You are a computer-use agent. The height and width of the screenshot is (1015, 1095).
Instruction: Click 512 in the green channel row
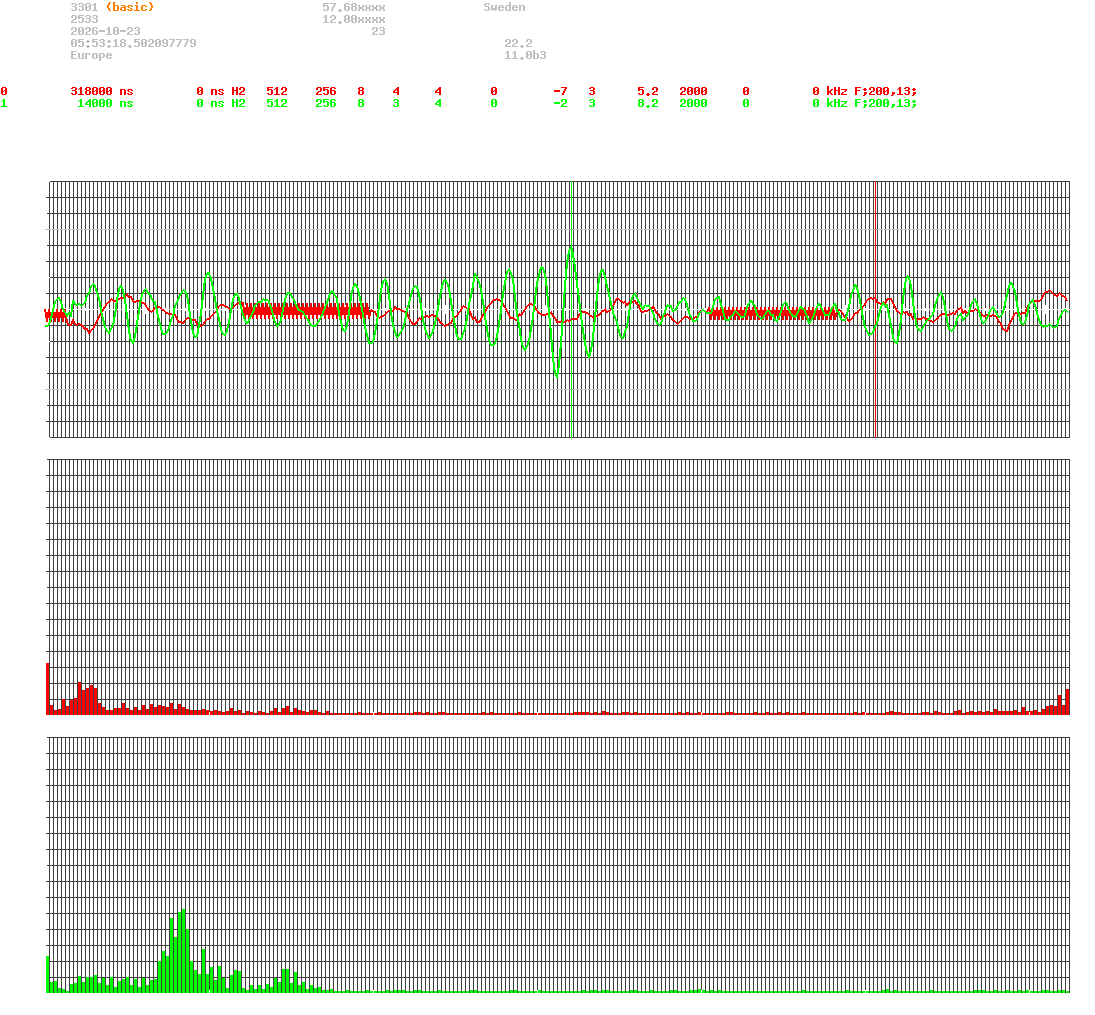277,103
